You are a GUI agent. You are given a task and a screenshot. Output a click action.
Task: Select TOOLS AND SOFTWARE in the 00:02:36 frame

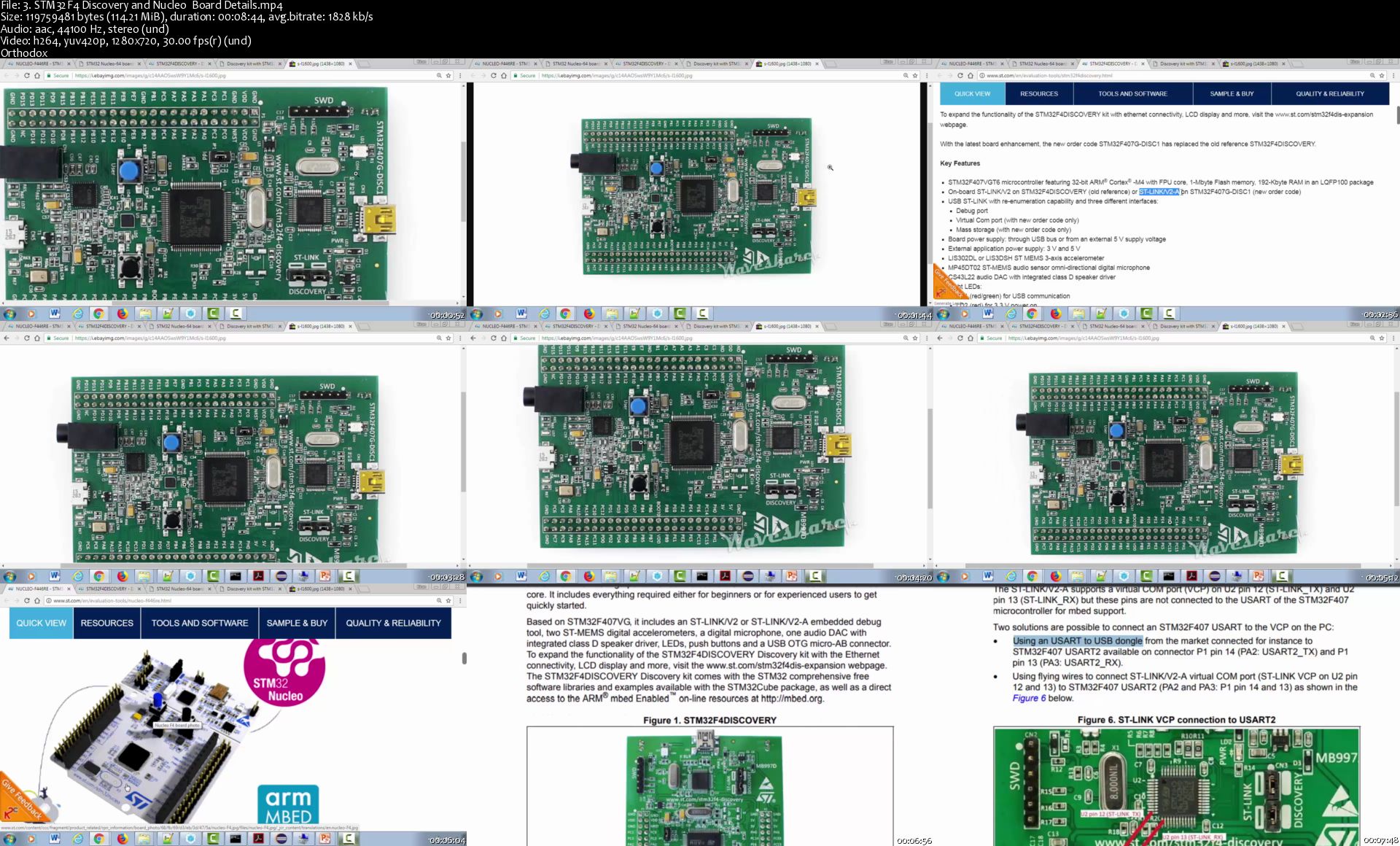[1132, 93]
